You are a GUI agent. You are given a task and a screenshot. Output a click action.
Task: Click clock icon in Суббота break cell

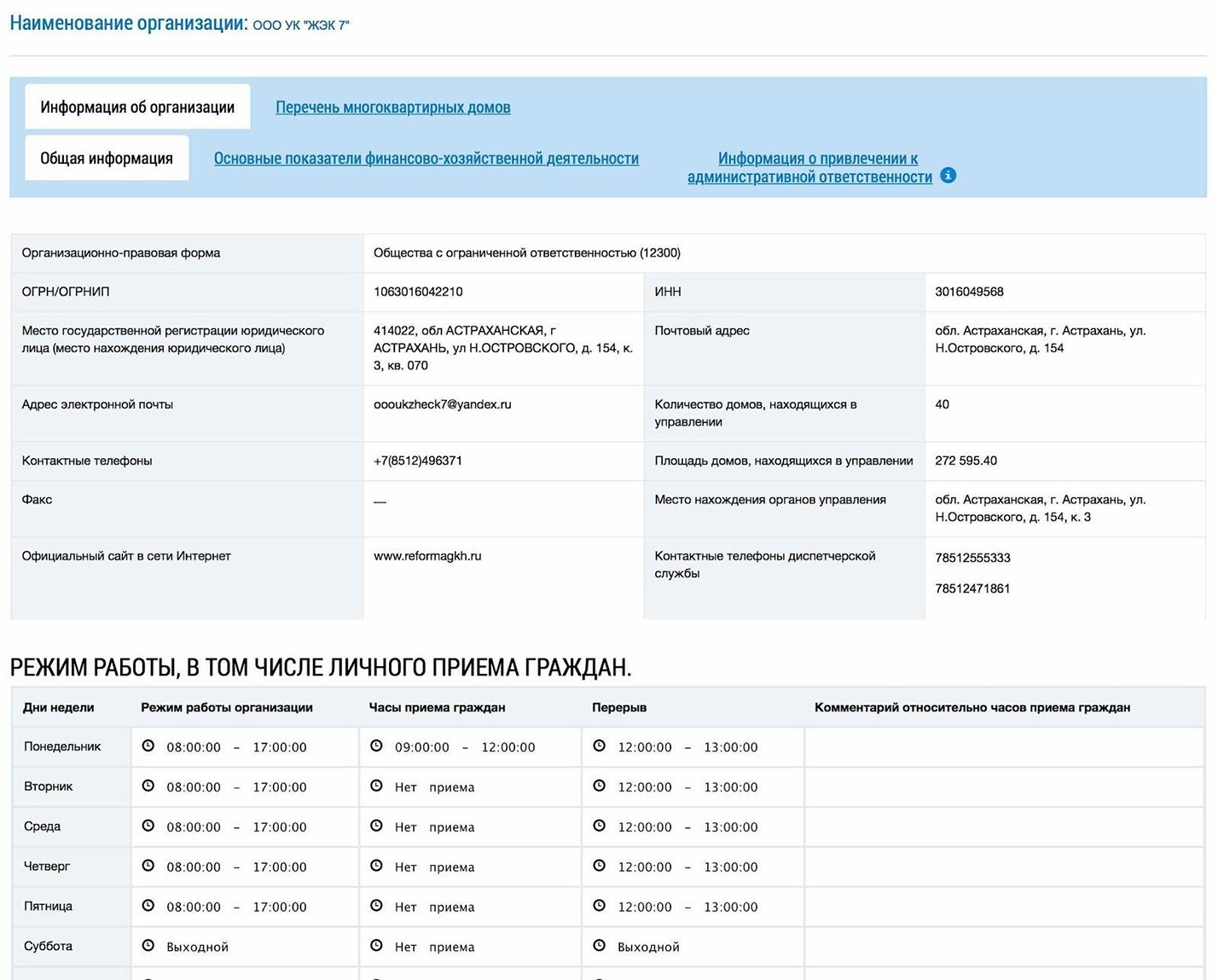click(600, 946)
